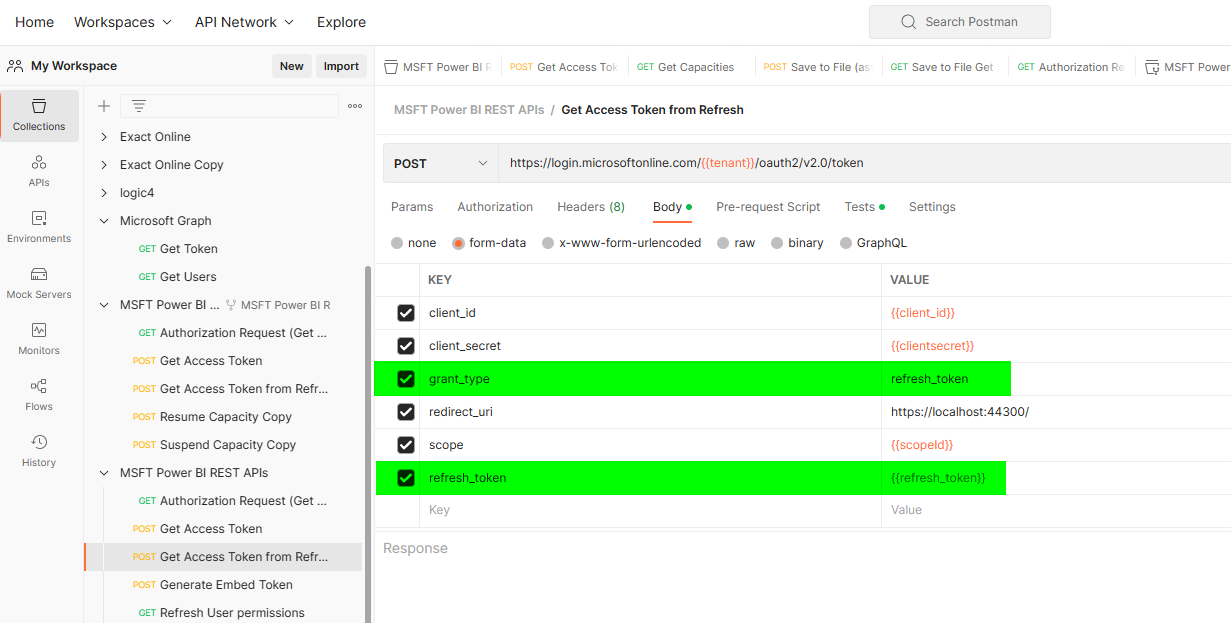Collapse the forked MSFT Power BI collection
1231x623 pixels.
pos(104,305)
